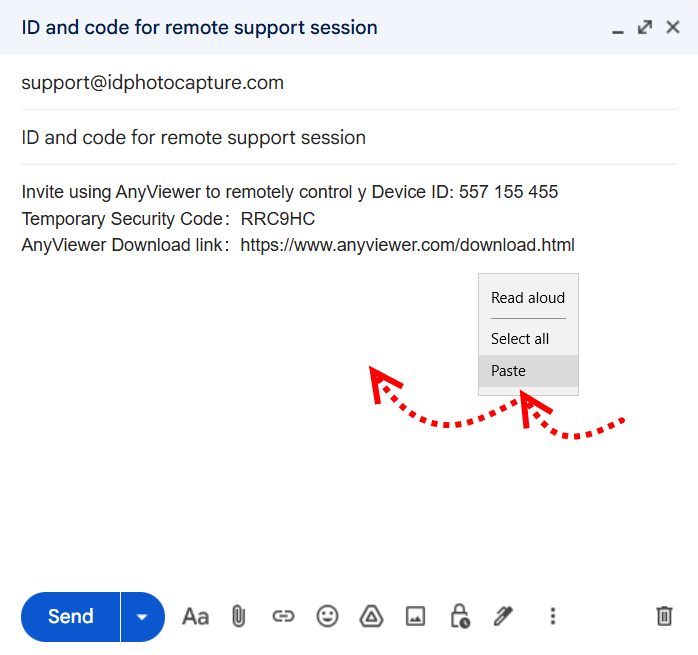Open the formatting options (Aa) icon
The height and width of the screenshot is (655, 698).
point(195,616)
